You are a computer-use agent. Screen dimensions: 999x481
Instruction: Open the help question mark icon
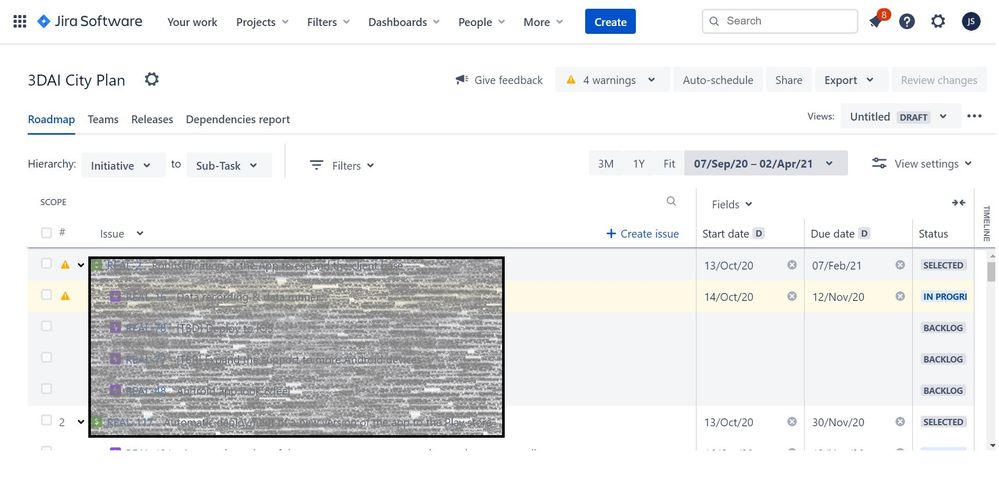pos(907,21)
